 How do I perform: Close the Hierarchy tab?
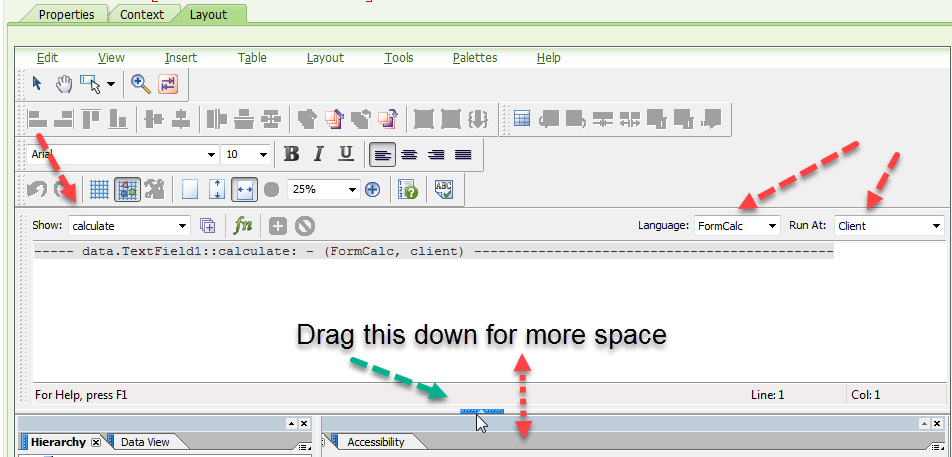pos(95,442)
